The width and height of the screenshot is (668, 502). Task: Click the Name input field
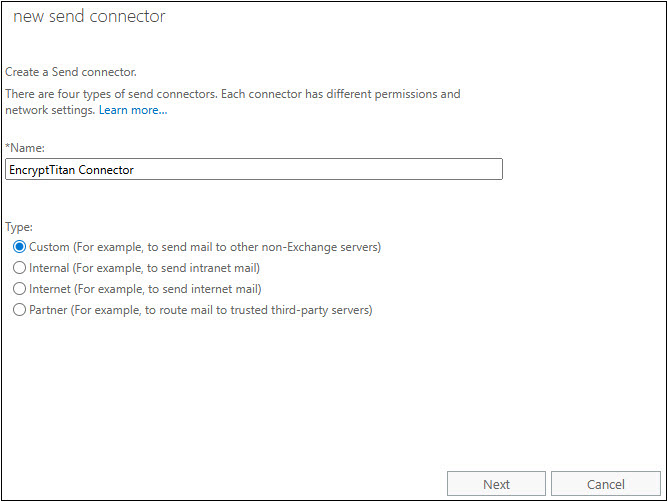254,169
